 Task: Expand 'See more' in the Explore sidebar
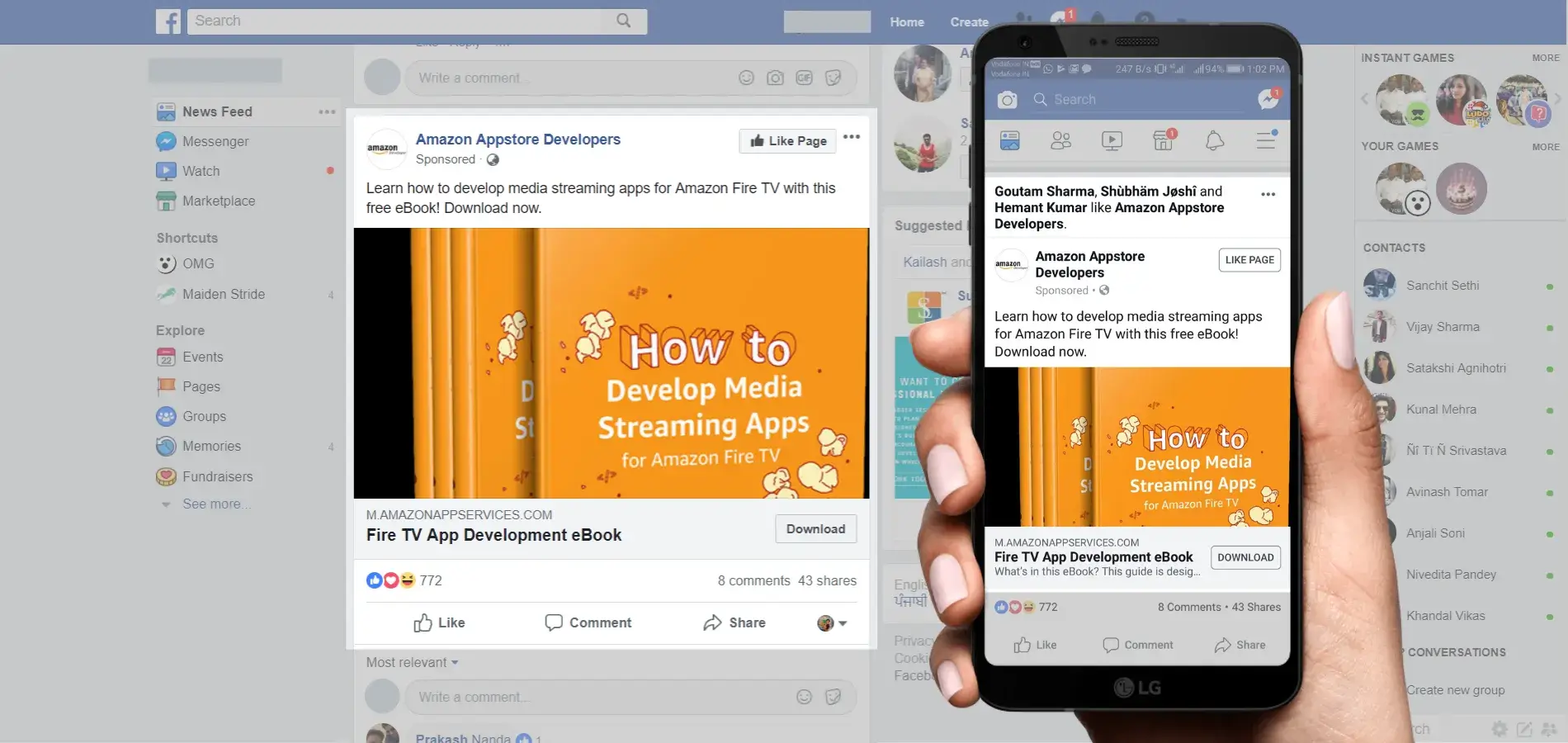click(216, 504)
